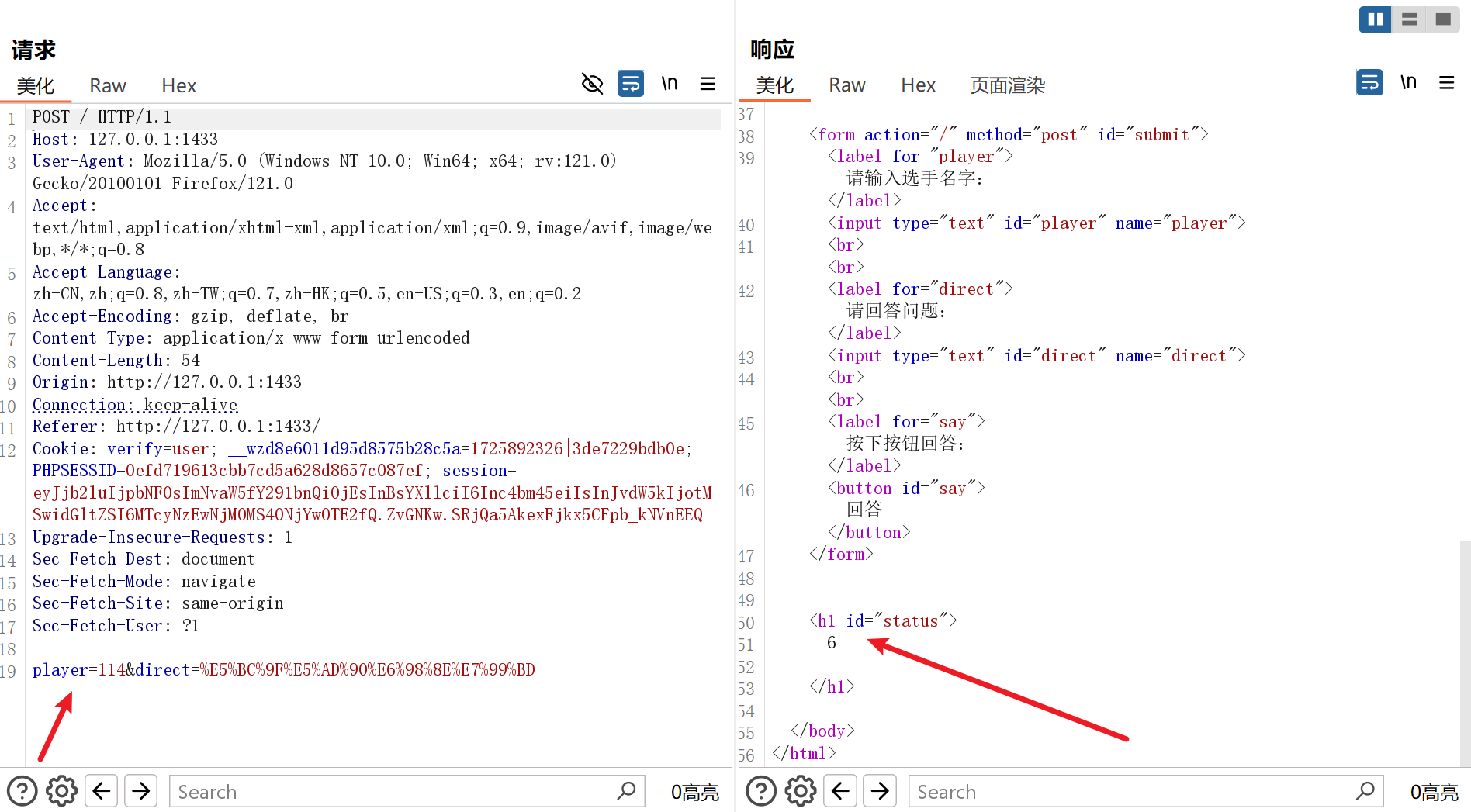Toggle hidden characters eye icon in request panel
Viewport: 1471px width, 812px height.
[592, 84]
